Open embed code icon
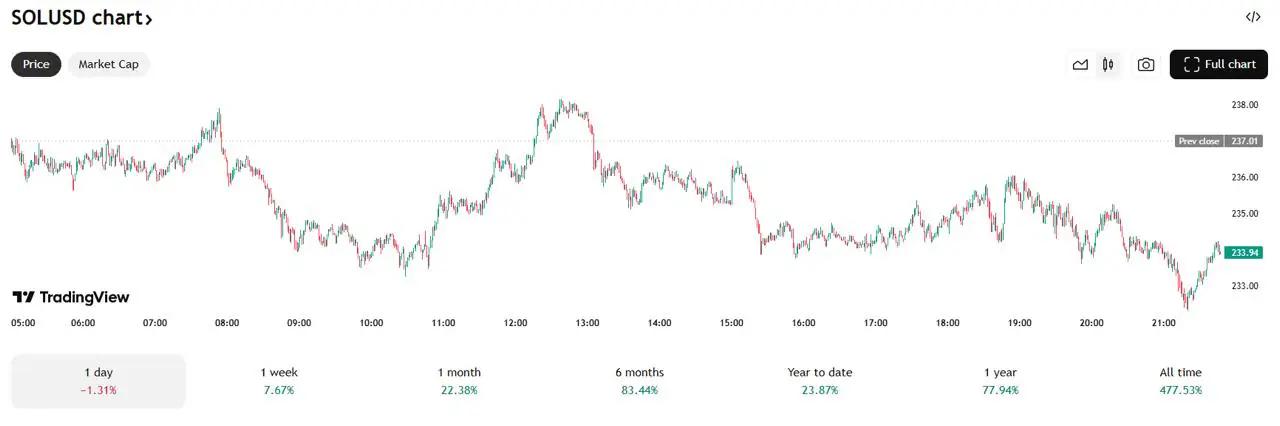 [1253, 17]
